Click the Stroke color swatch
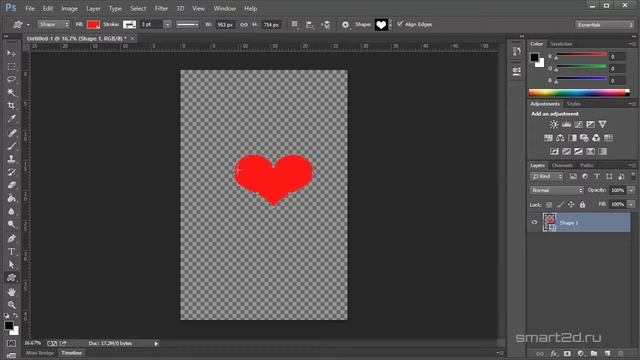Image resolution: width=640 pixels, height=360 pixels. coord(129,24)
